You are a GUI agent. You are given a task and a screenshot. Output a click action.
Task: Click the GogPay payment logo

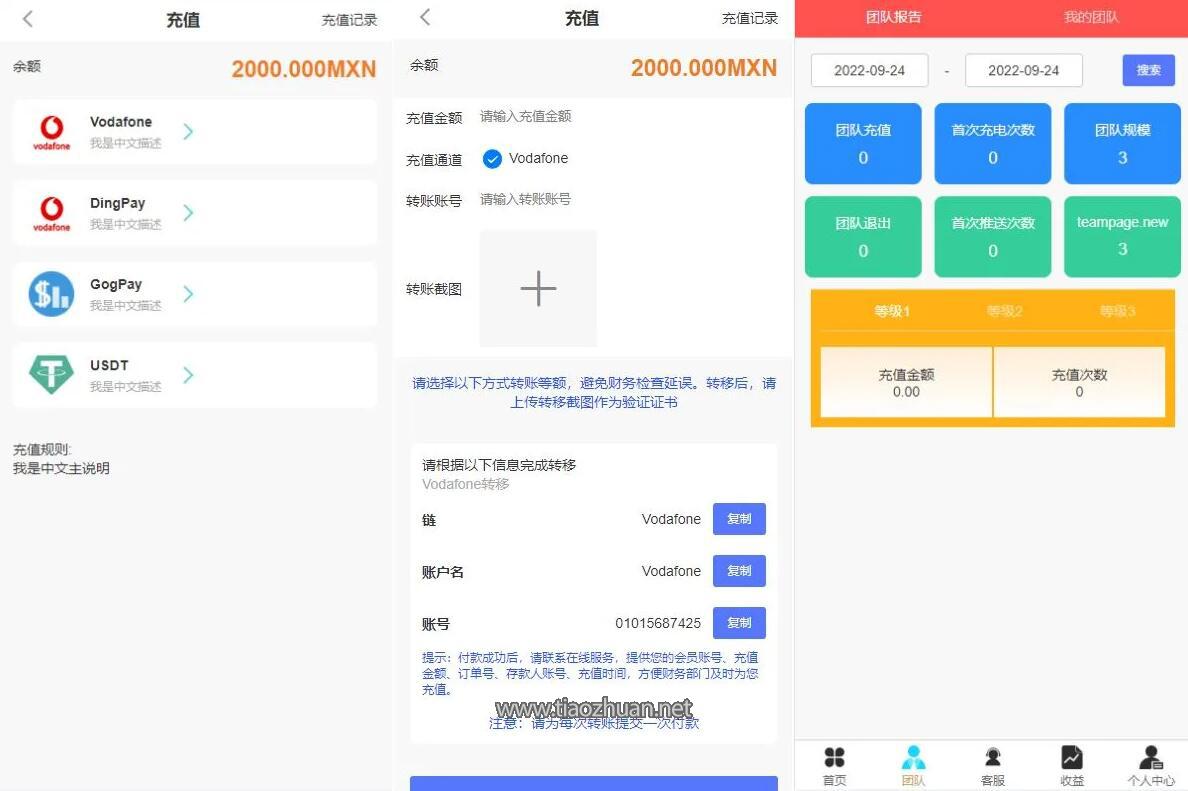51,294
